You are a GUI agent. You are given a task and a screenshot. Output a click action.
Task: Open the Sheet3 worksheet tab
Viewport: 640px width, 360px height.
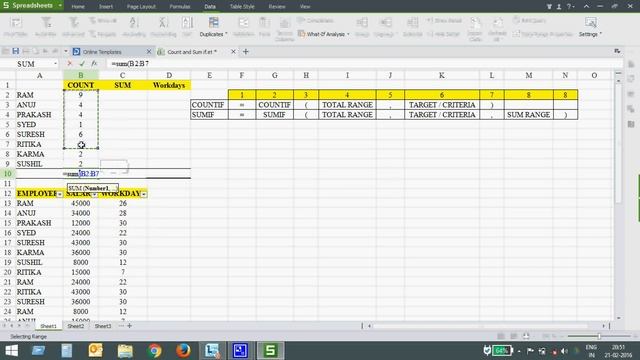(x=103, y=326)
